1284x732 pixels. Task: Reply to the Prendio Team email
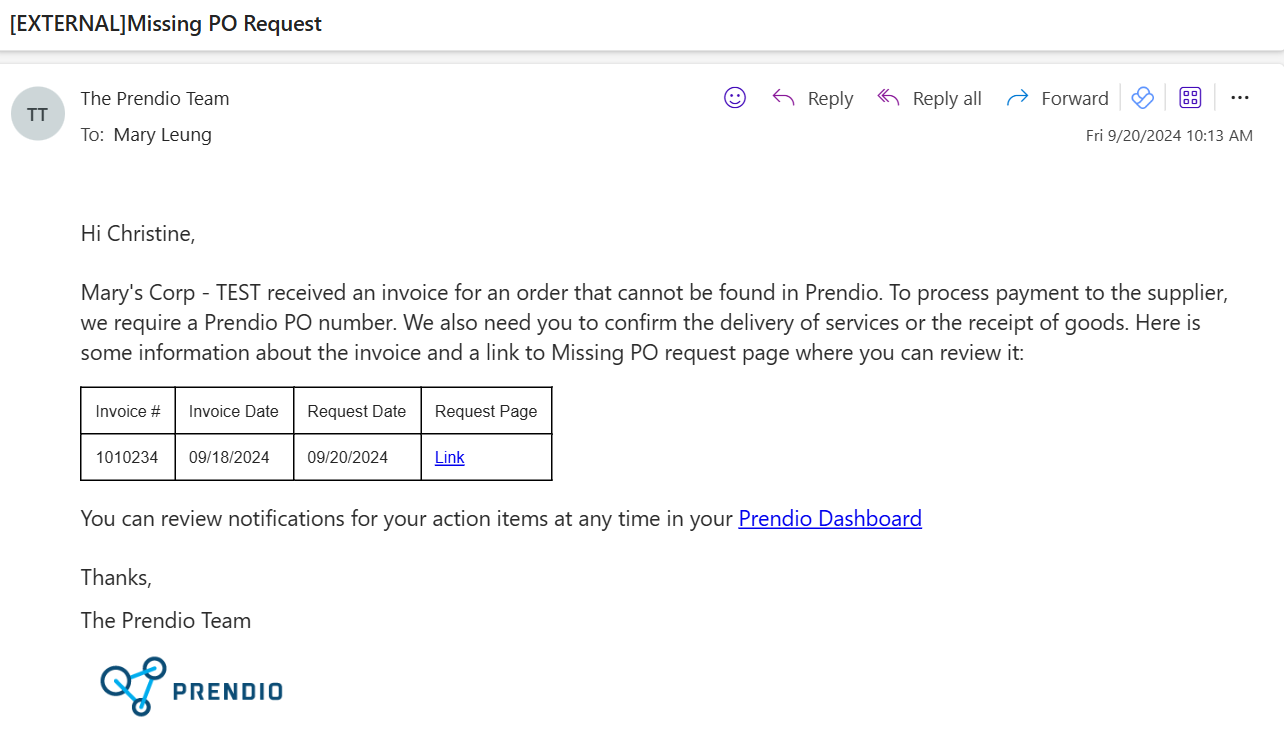point(812,98)
